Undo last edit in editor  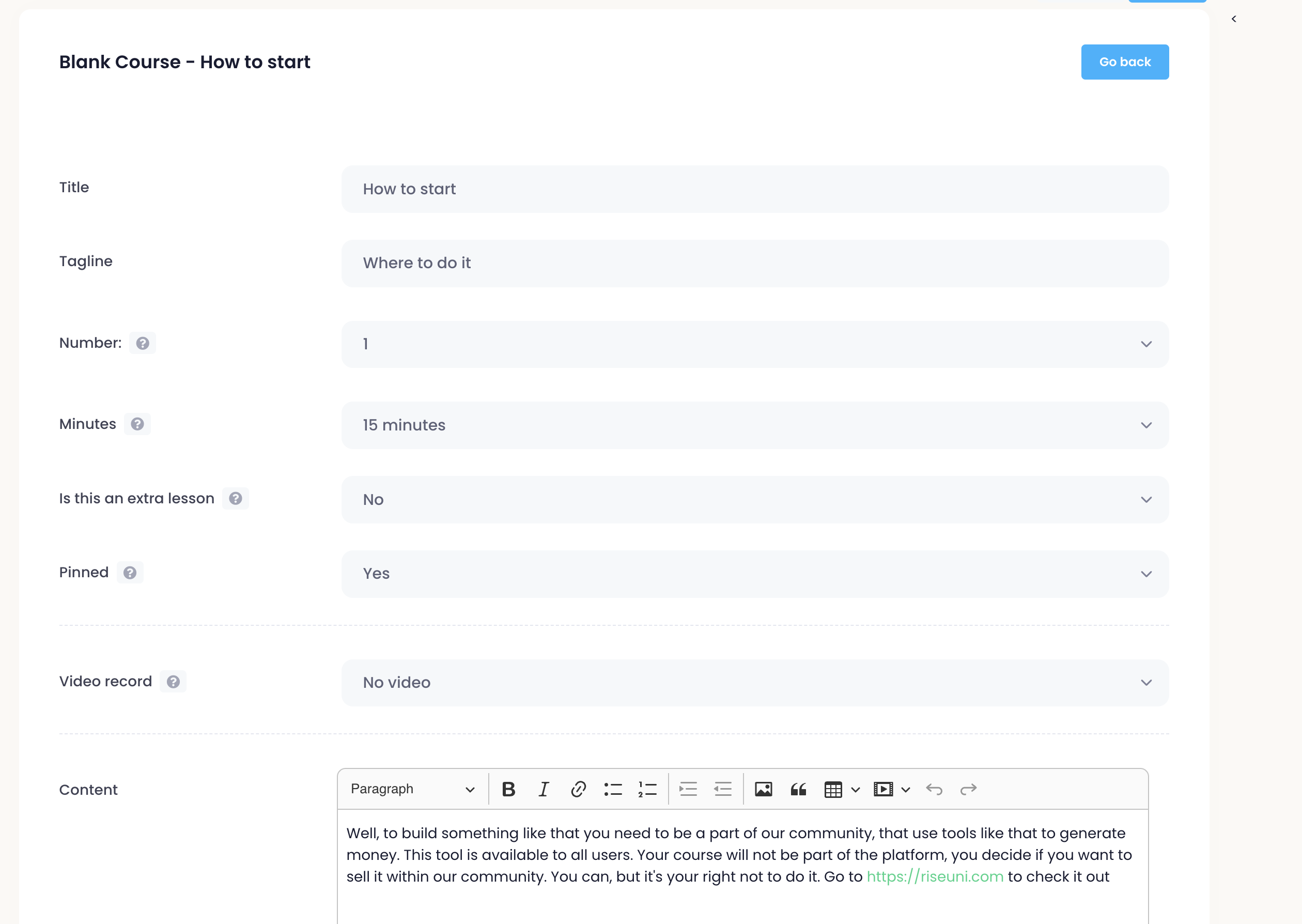(934, 789)
